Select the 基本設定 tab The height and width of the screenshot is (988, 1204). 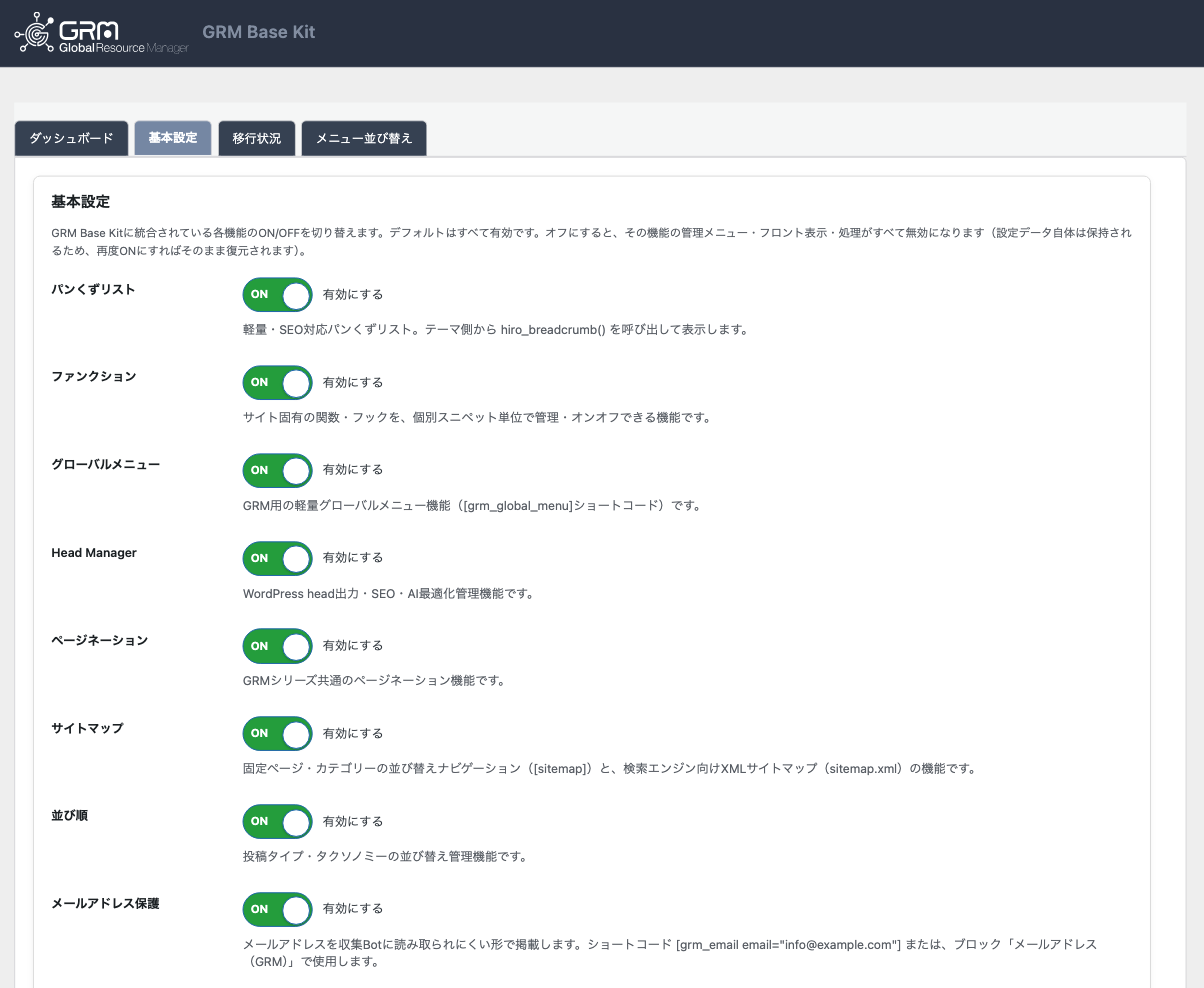pyautogui.click(x=173, y=138)
